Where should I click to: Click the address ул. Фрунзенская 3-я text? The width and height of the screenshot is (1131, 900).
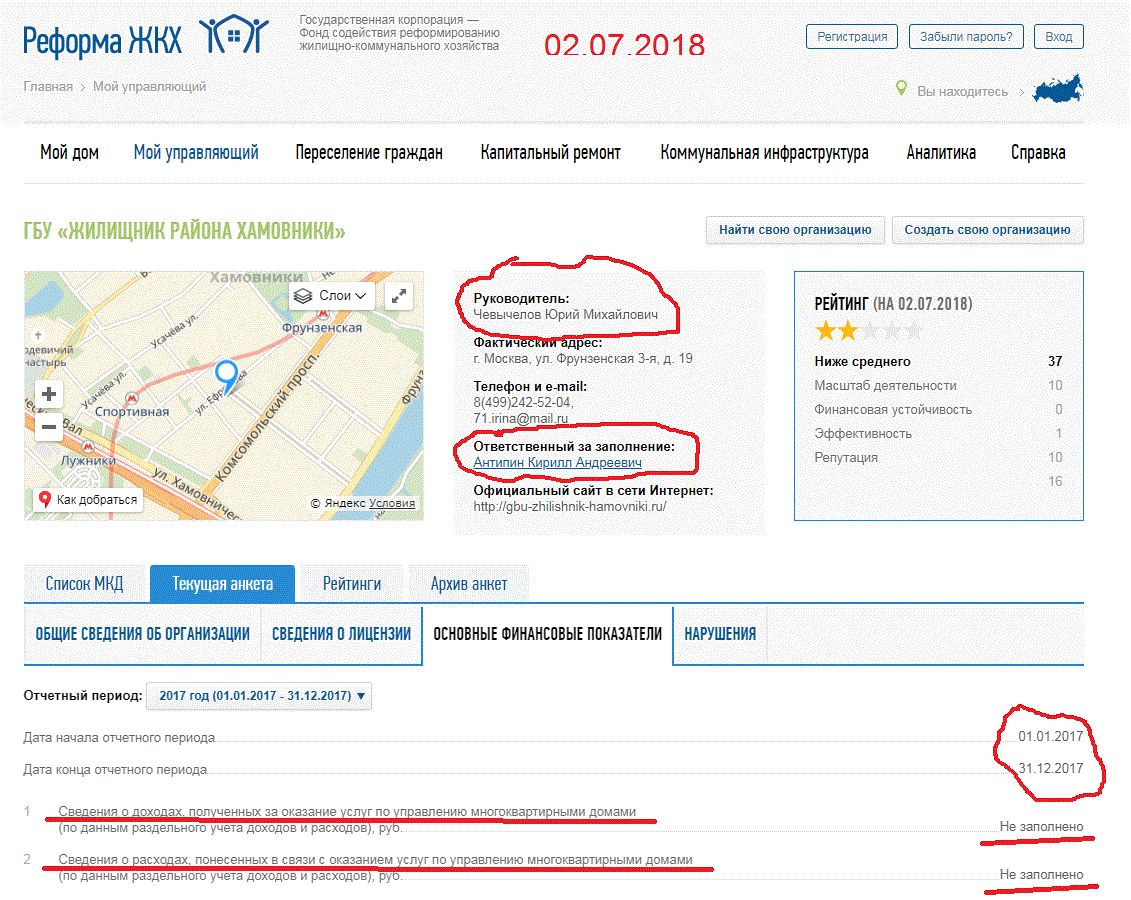point(583,358)
